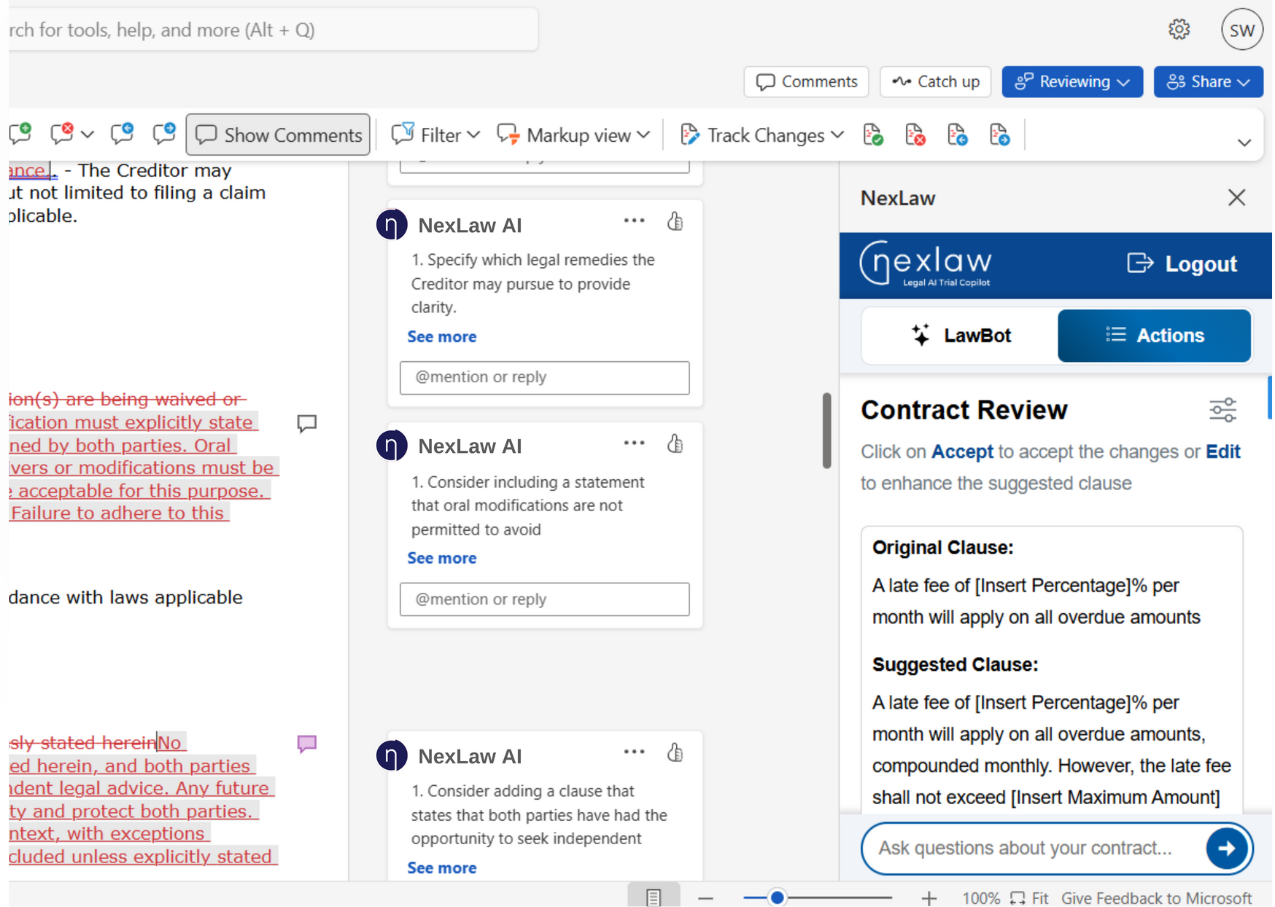Open more options on the independent advice comment

pos(634,752)
